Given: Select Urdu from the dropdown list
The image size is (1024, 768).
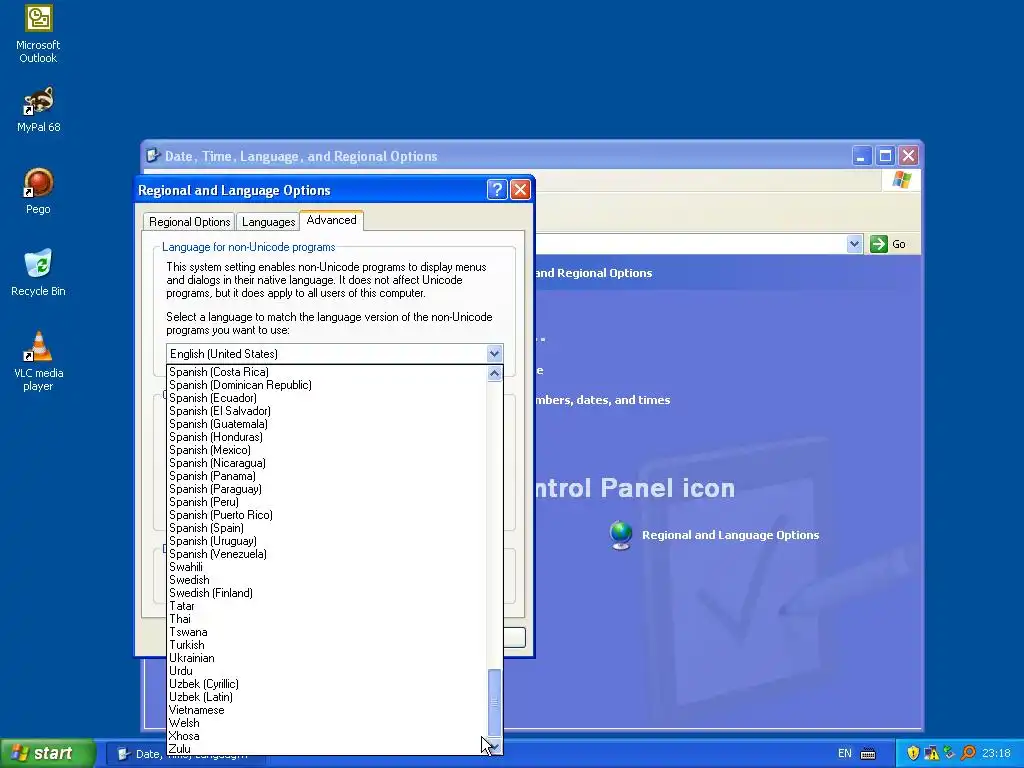Looking at the screenshot, I should (327, 671).
